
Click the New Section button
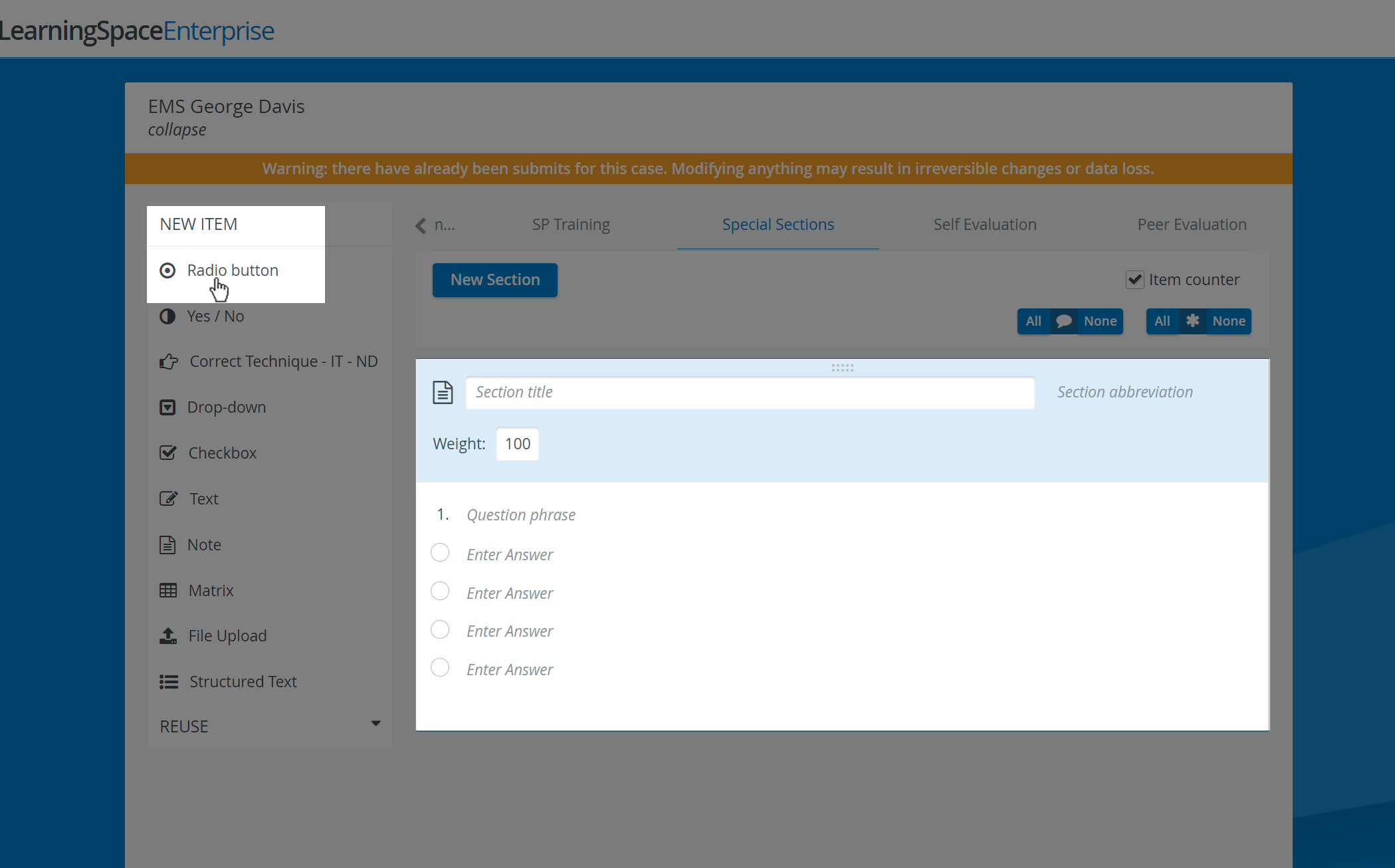[x=495, y=280]
